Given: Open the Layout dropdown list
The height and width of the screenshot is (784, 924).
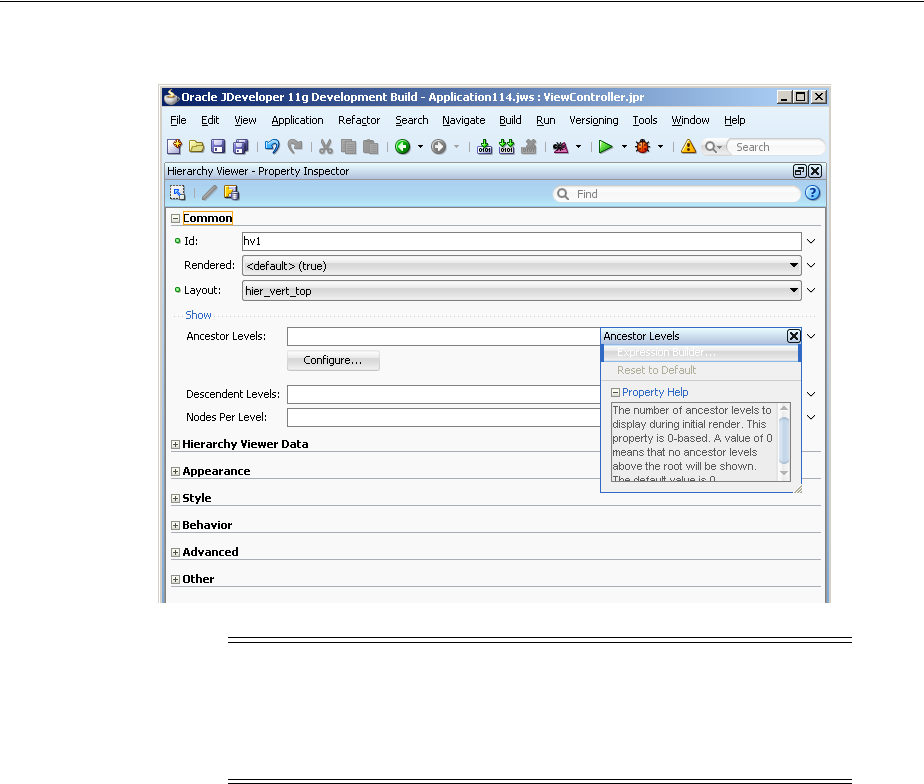Looking at the screenshot, I should pyautogui.click(x=794, y=290).
